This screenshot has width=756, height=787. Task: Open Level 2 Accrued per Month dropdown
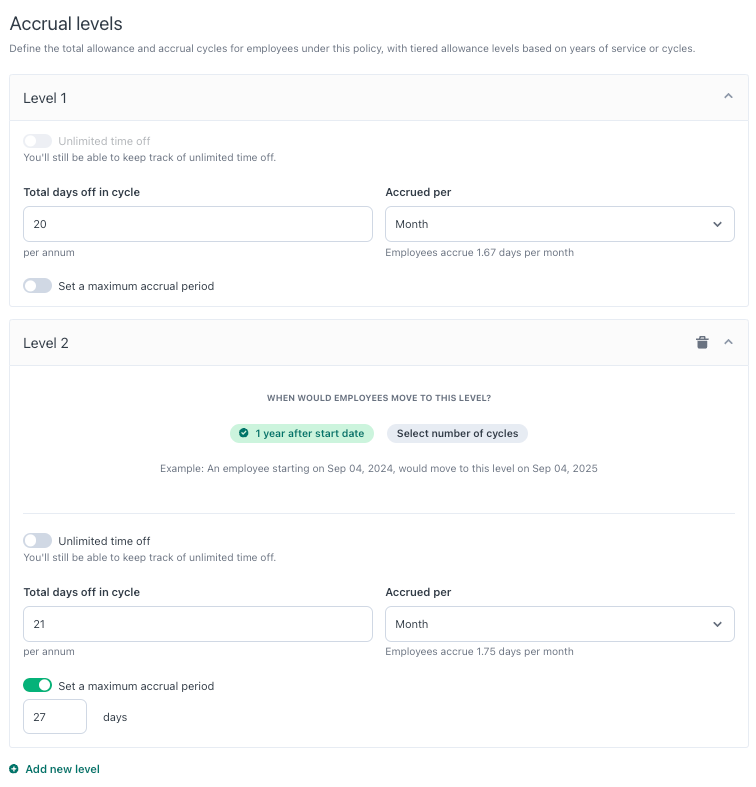pos(559,623)
